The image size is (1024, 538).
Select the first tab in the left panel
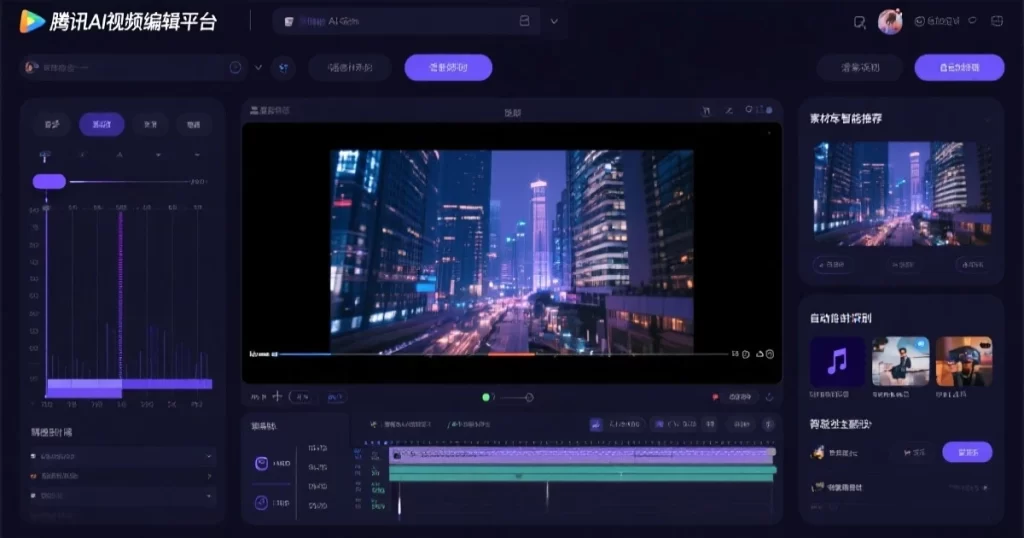(51, 124)
